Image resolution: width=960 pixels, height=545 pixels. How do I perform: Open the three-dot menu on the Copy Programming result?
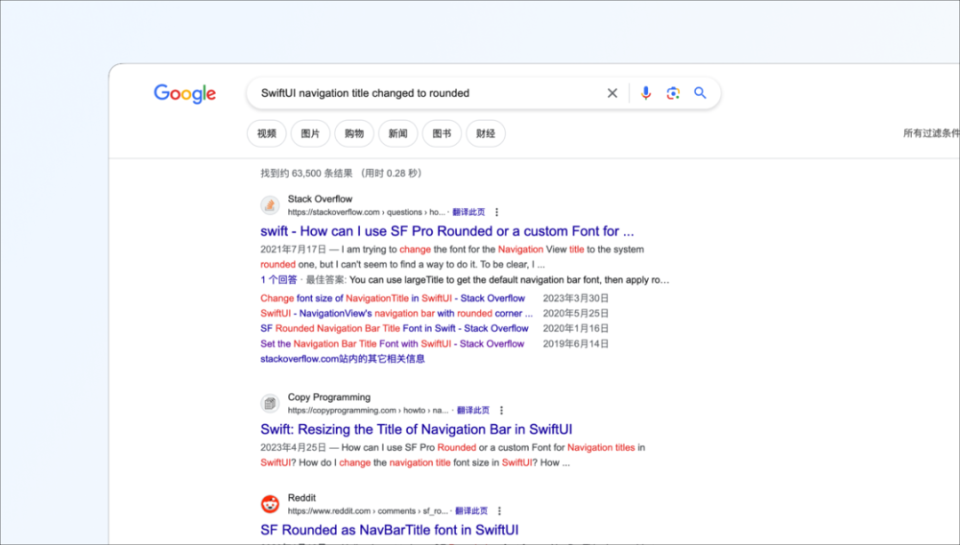tap(501, 410)
